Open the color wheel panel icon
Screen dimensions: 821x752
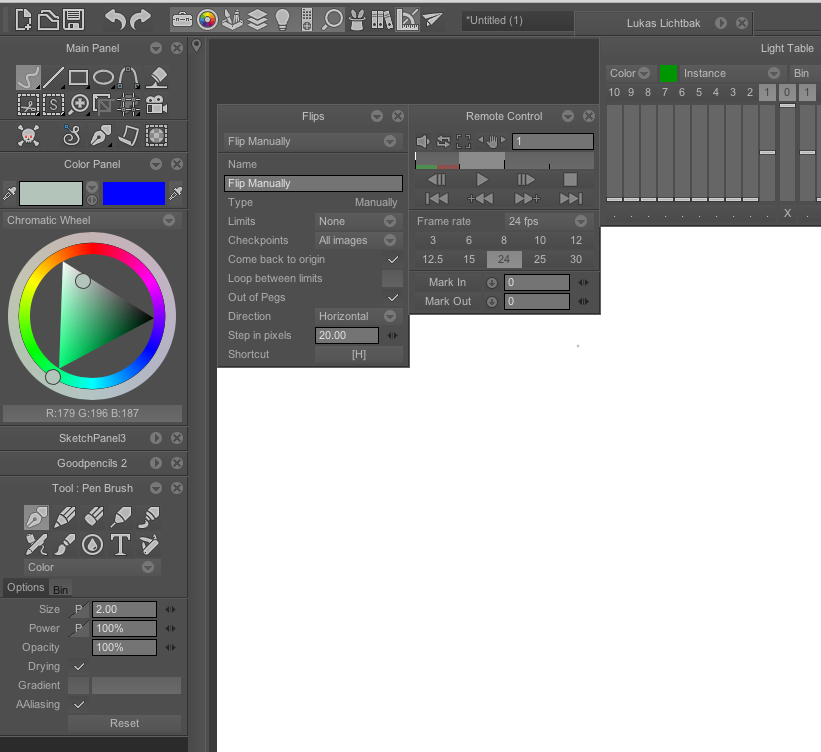tap(207, 20)
